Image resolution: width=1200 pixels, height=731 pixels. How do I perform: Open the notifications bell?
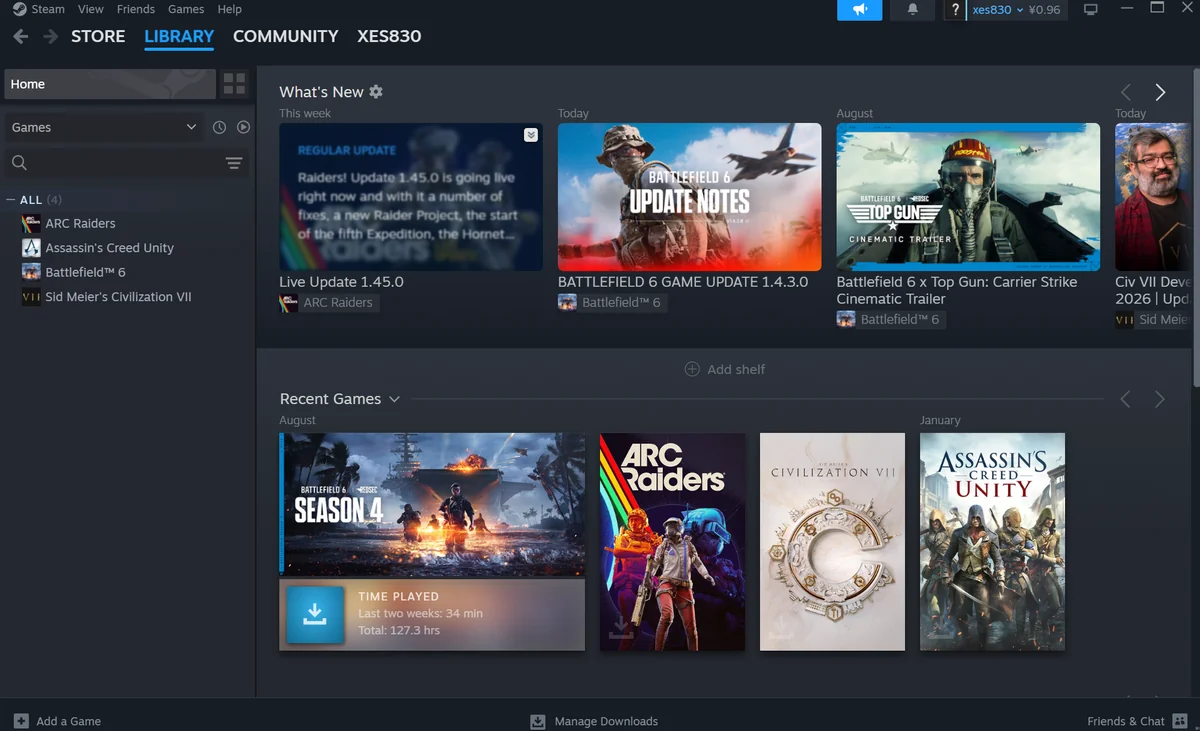point(912,10)
